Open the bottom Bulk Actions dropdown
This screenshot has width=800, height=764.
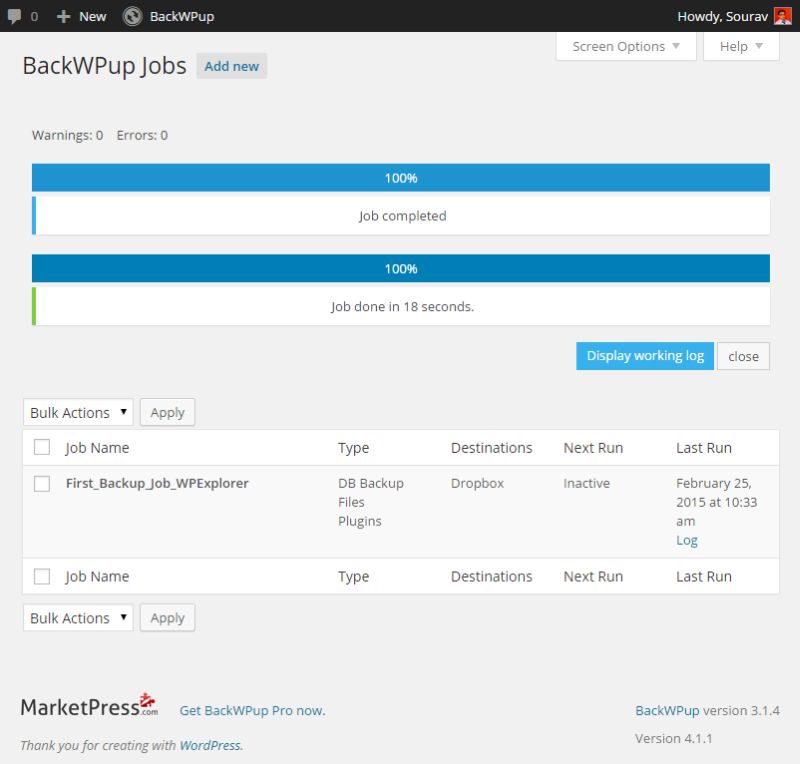coord(78,618)
